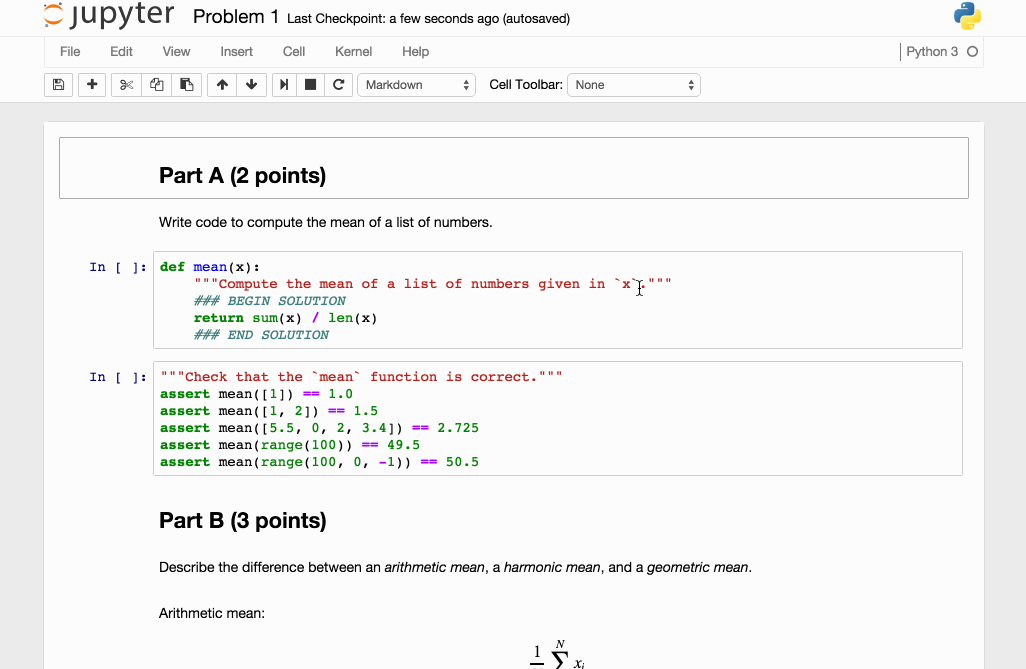The height and width of the screenshot is (669, 1026).
Task: Click the Describe the difference paragraph
Action: pyautogui.click(x=455, y=568)
